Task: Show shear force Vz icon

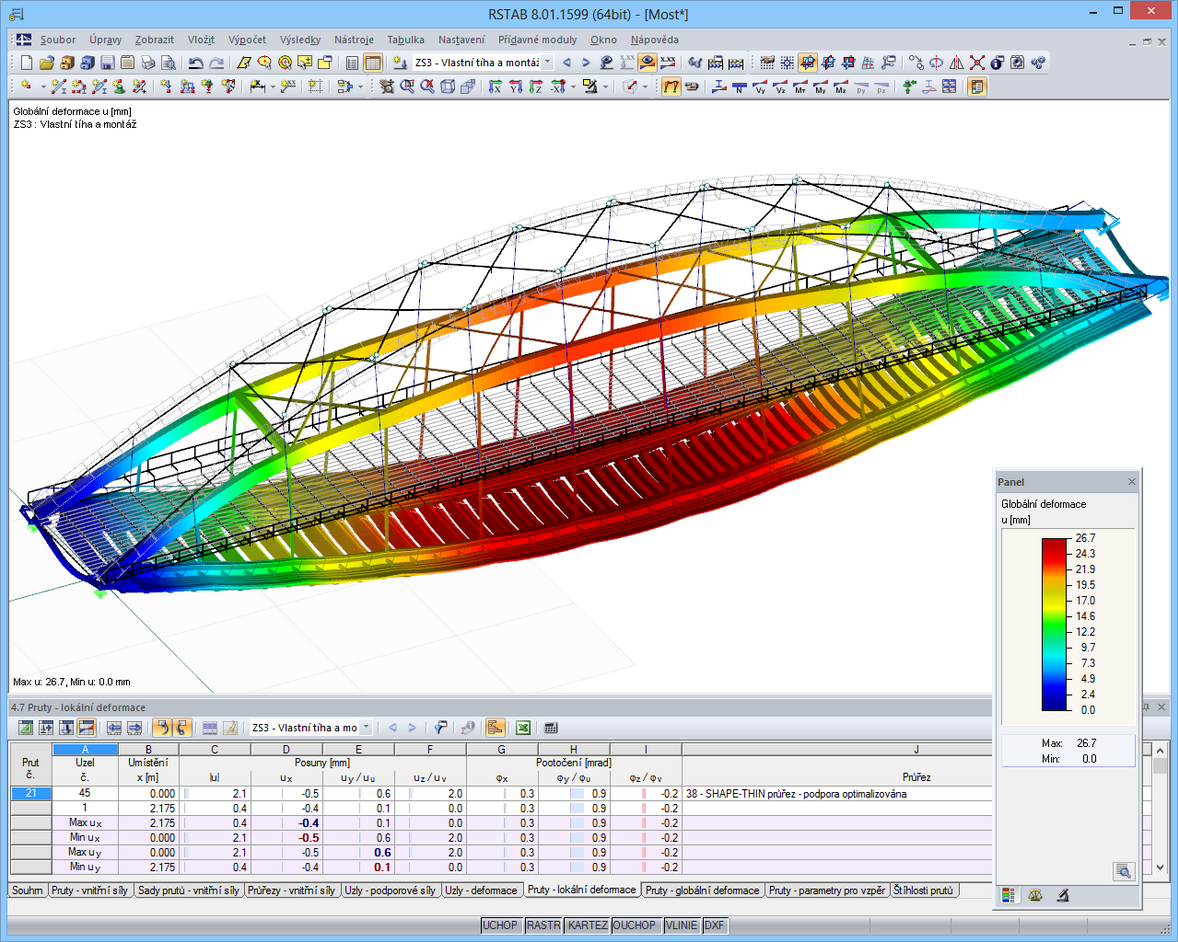Action: point(781,86)
